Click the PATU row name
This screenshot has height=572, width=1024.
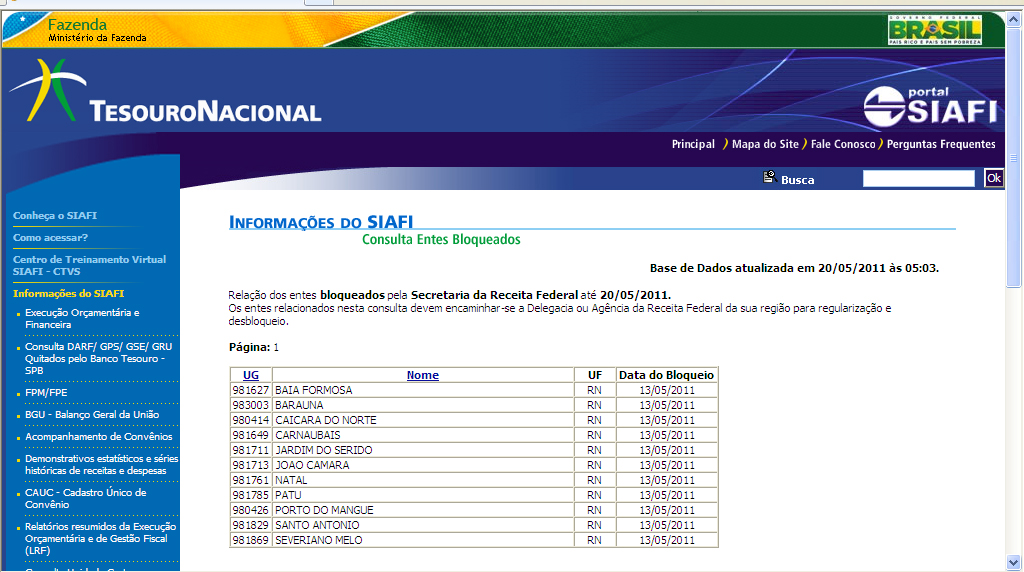pos(288,496)
